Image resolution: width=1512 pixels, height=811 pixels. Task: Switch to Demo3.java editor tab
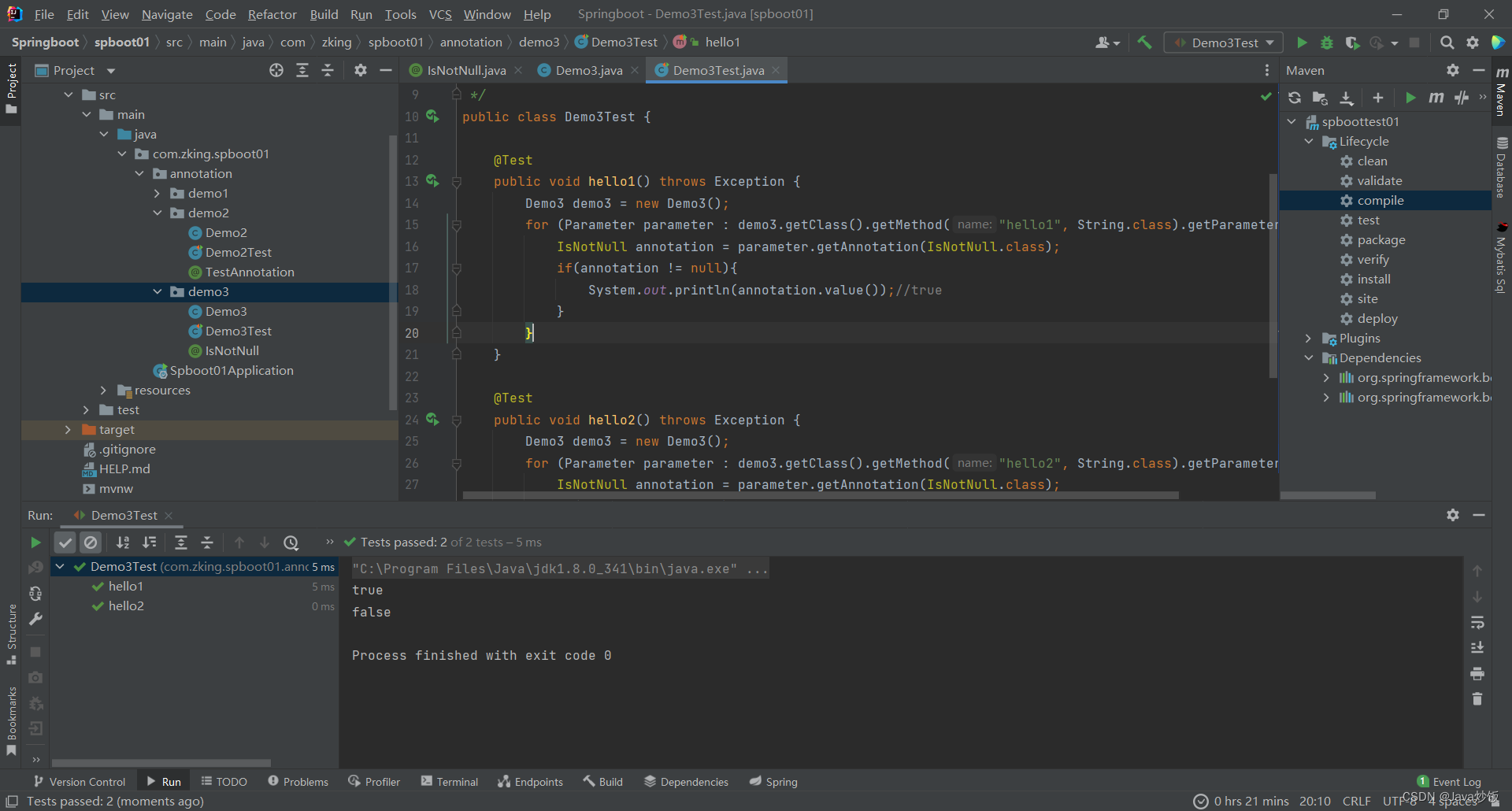(x=588, y=70)
